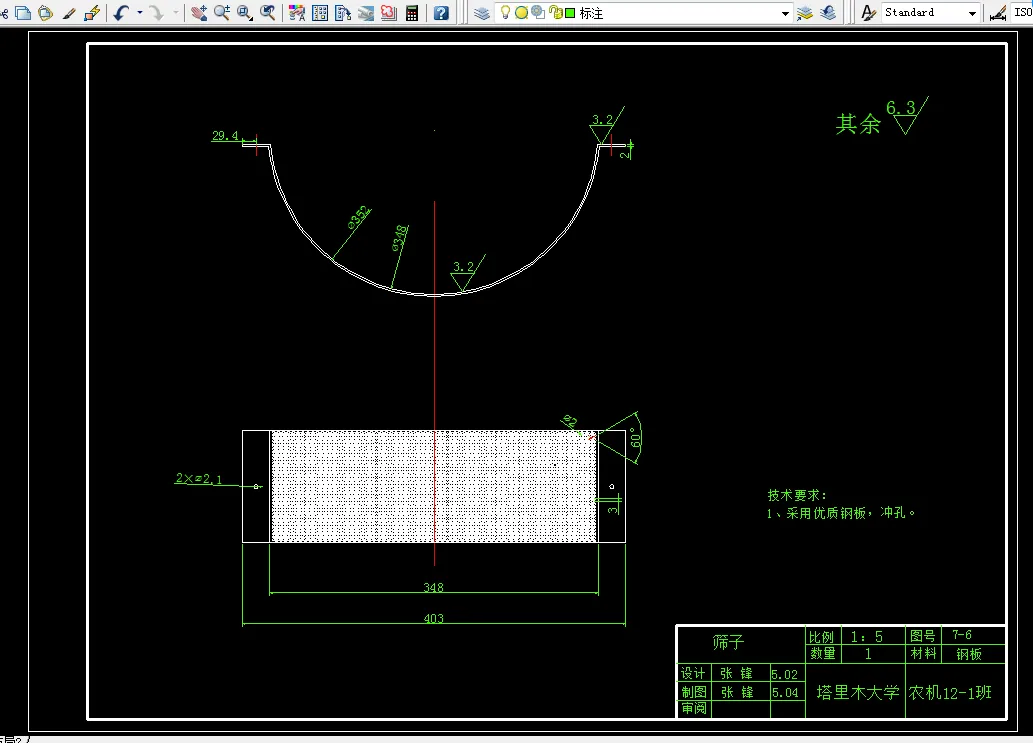Click the ISO dimension style combo box
Image resolution: width=1033 pixels, height=743 pixels.
(1021, 13)
